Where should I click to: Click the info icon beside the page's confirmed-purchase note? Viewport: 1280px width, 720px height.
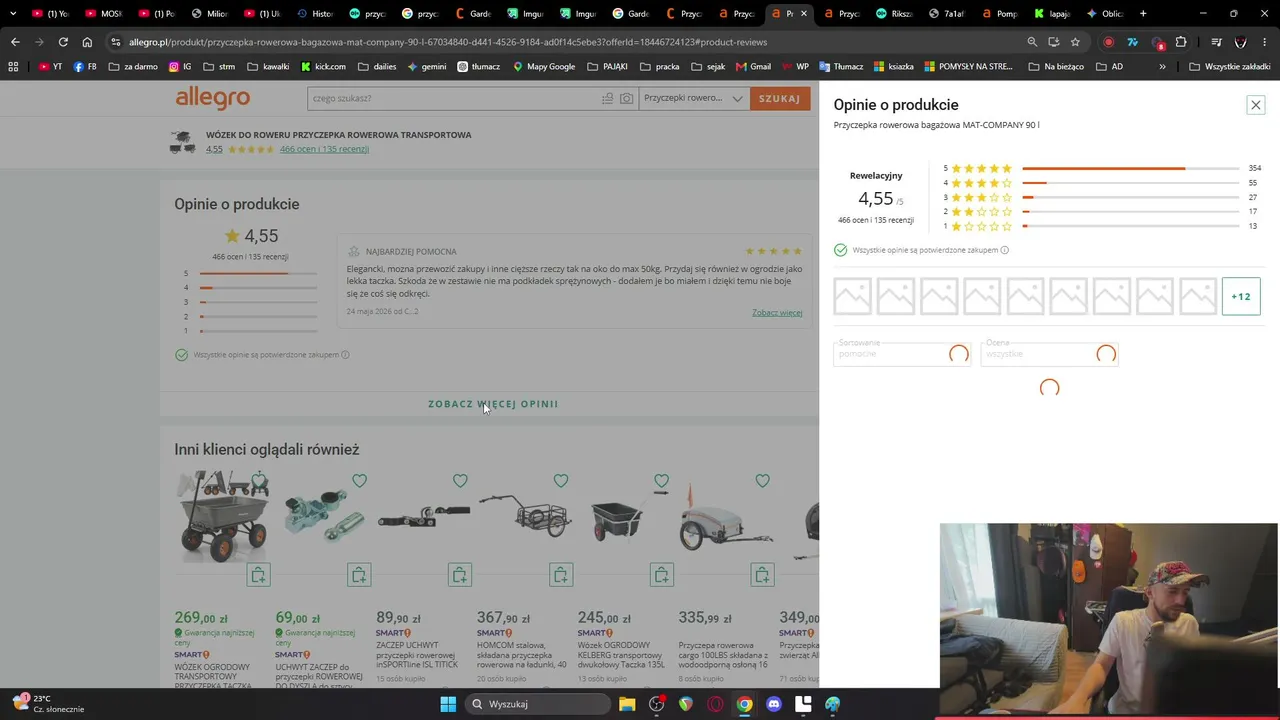click(x=345, y=355)
